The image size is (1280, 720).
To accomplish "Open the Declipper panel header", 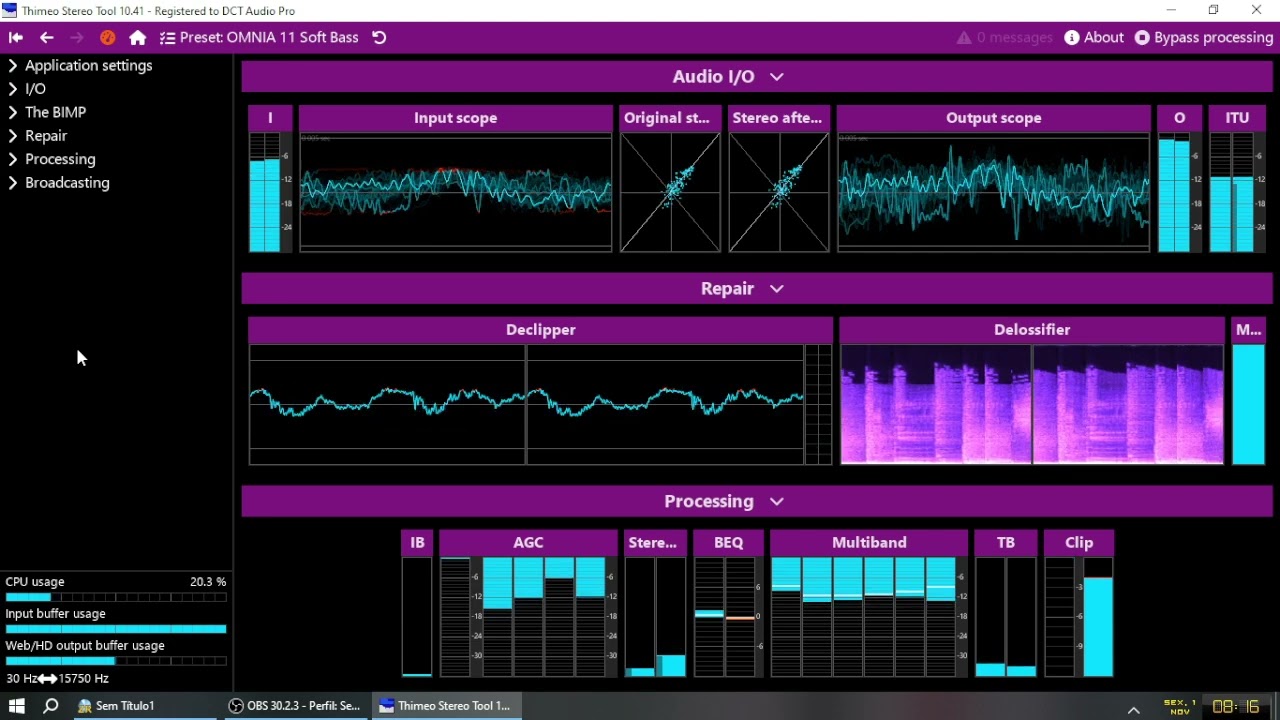I will [541, 330].
